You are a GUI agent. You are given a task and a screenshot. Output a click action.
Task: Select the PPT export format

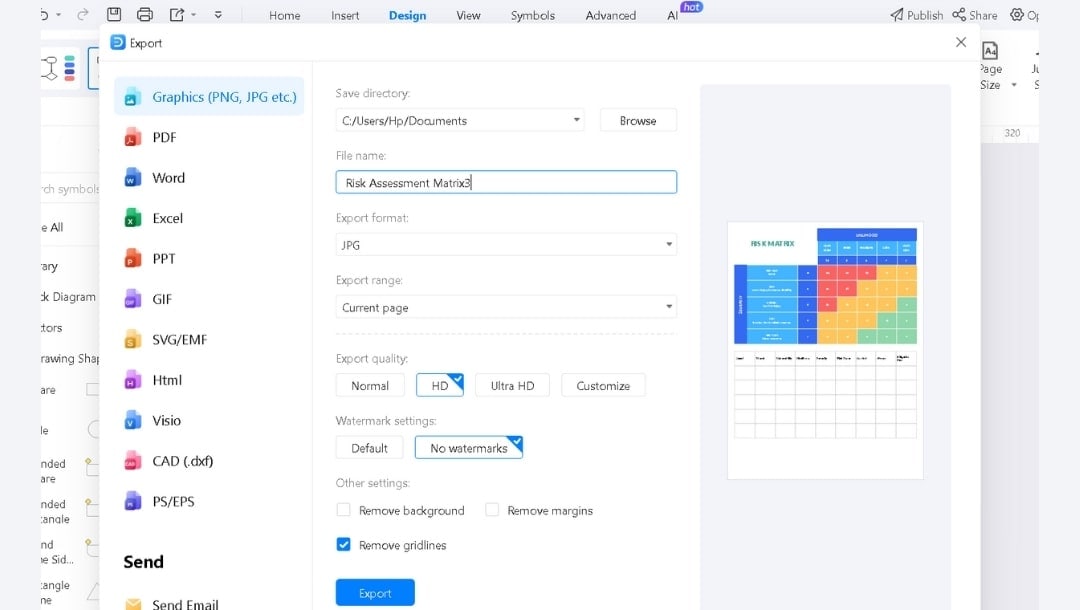164,258
